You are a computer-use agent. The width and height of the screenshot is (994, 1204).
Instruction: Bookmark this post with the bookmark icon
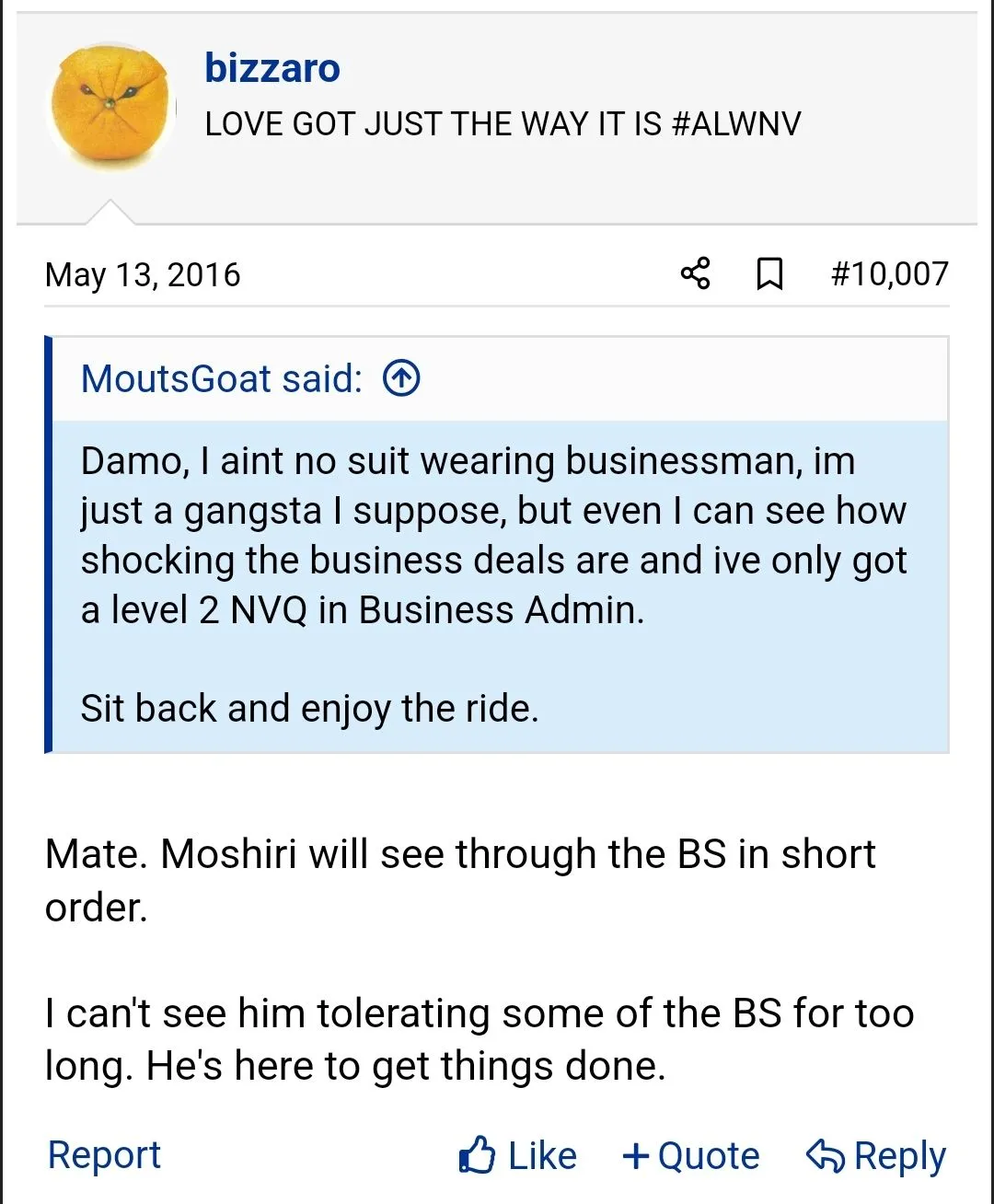pos(769,273)
